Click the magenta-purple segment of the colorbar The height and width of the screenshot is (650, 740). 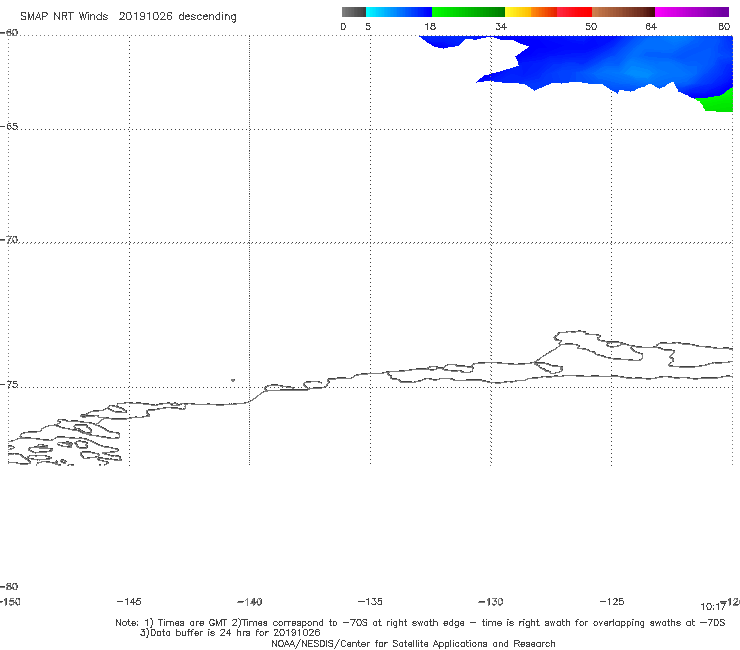[x=692, y=12]
